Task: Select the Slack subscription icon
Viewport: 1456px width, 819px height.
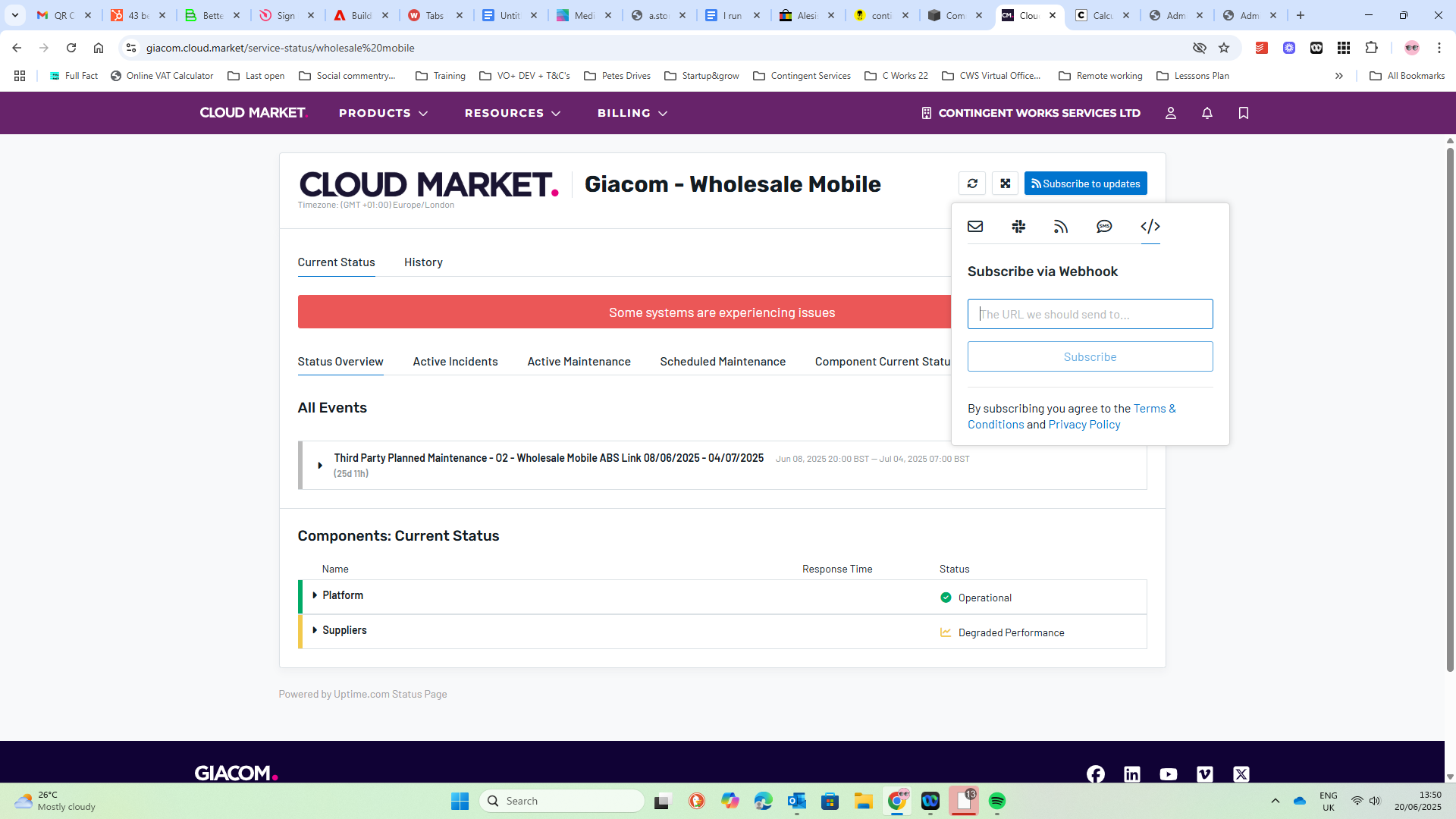Action: (x=1018, y=226)
